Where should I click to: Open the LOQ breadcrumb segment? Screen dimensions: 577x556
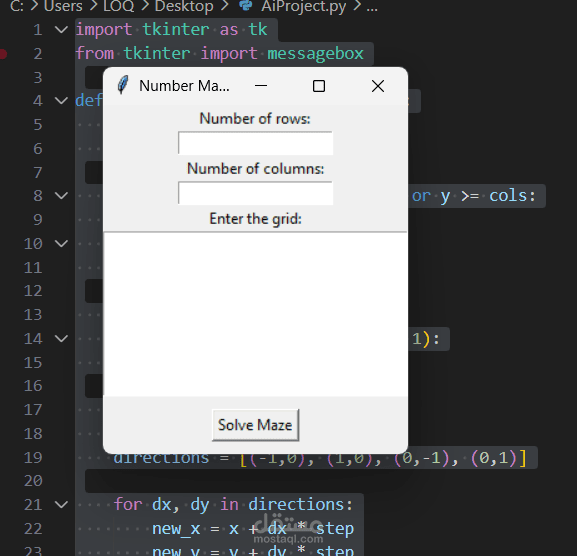118,6
